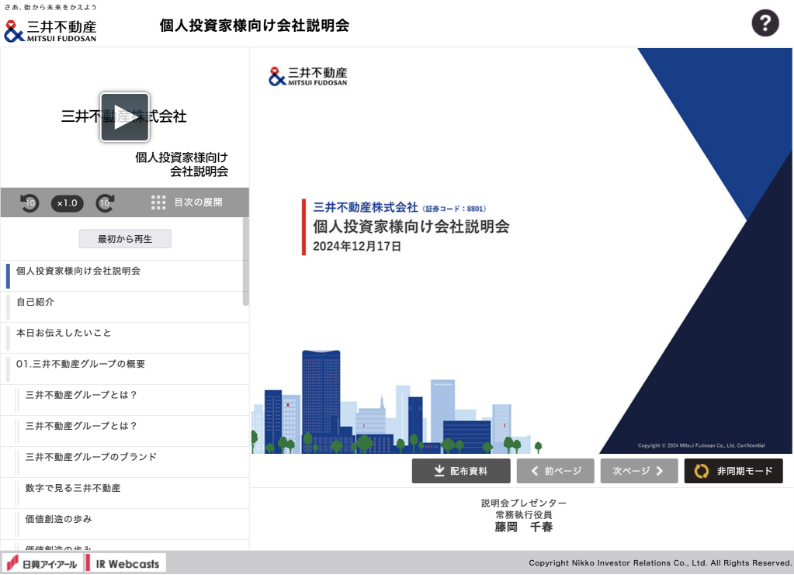This screenshot has width=794, height=575.
Task: Select chapter 個人投資家様向け会社説明会 in the list
Action: click(x=124, y=276)
